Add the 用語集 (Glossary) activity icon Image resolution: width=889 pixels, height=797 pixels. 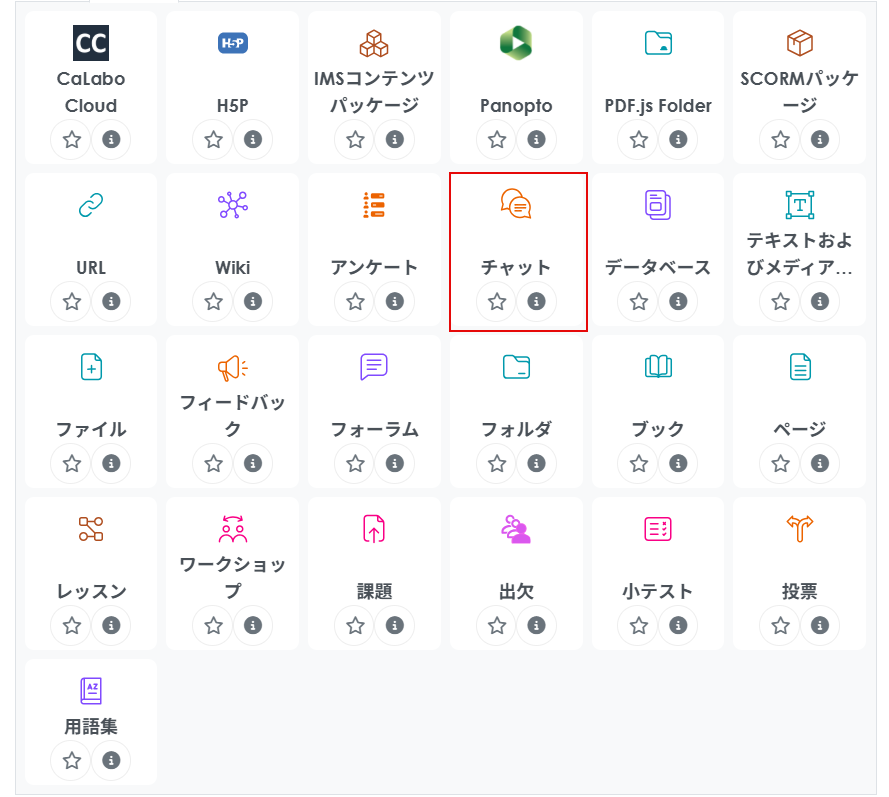(x=91, y=691)
